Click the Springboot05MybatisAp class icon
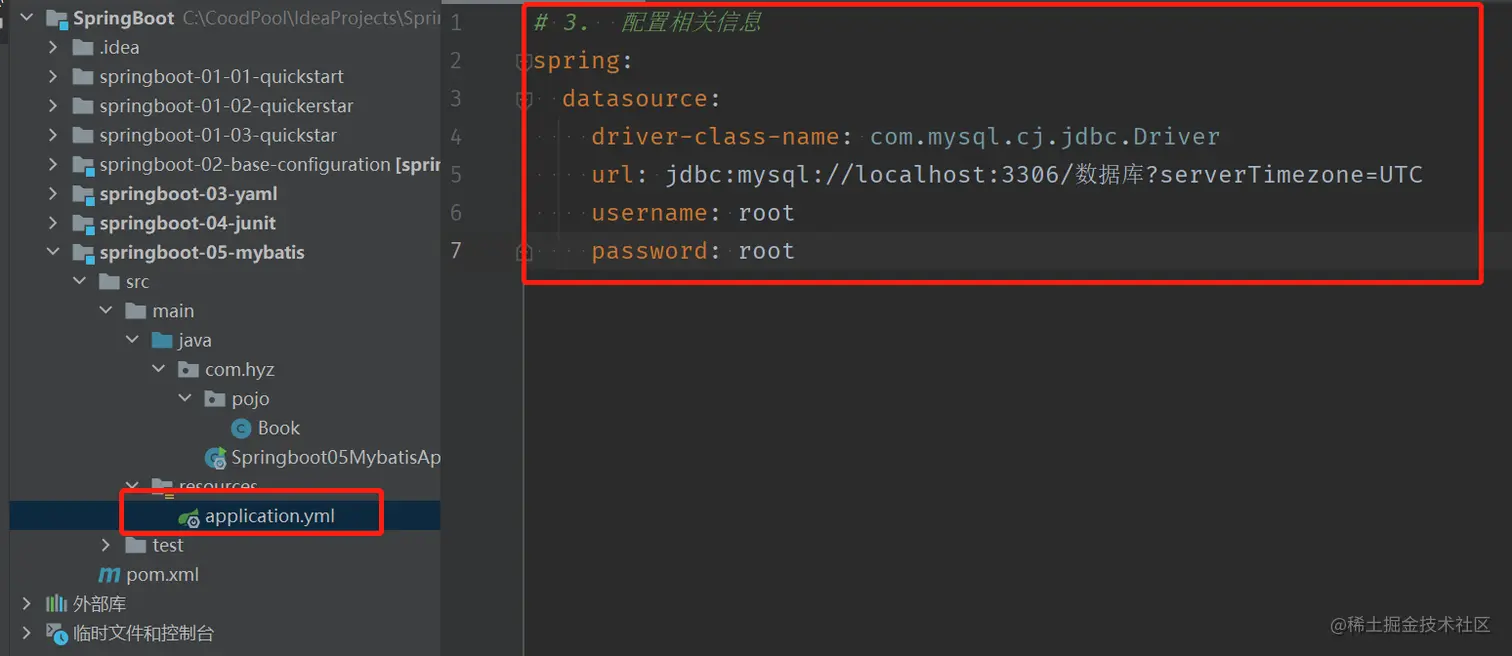Screen dimensions: 1512x656 [215, 458]
